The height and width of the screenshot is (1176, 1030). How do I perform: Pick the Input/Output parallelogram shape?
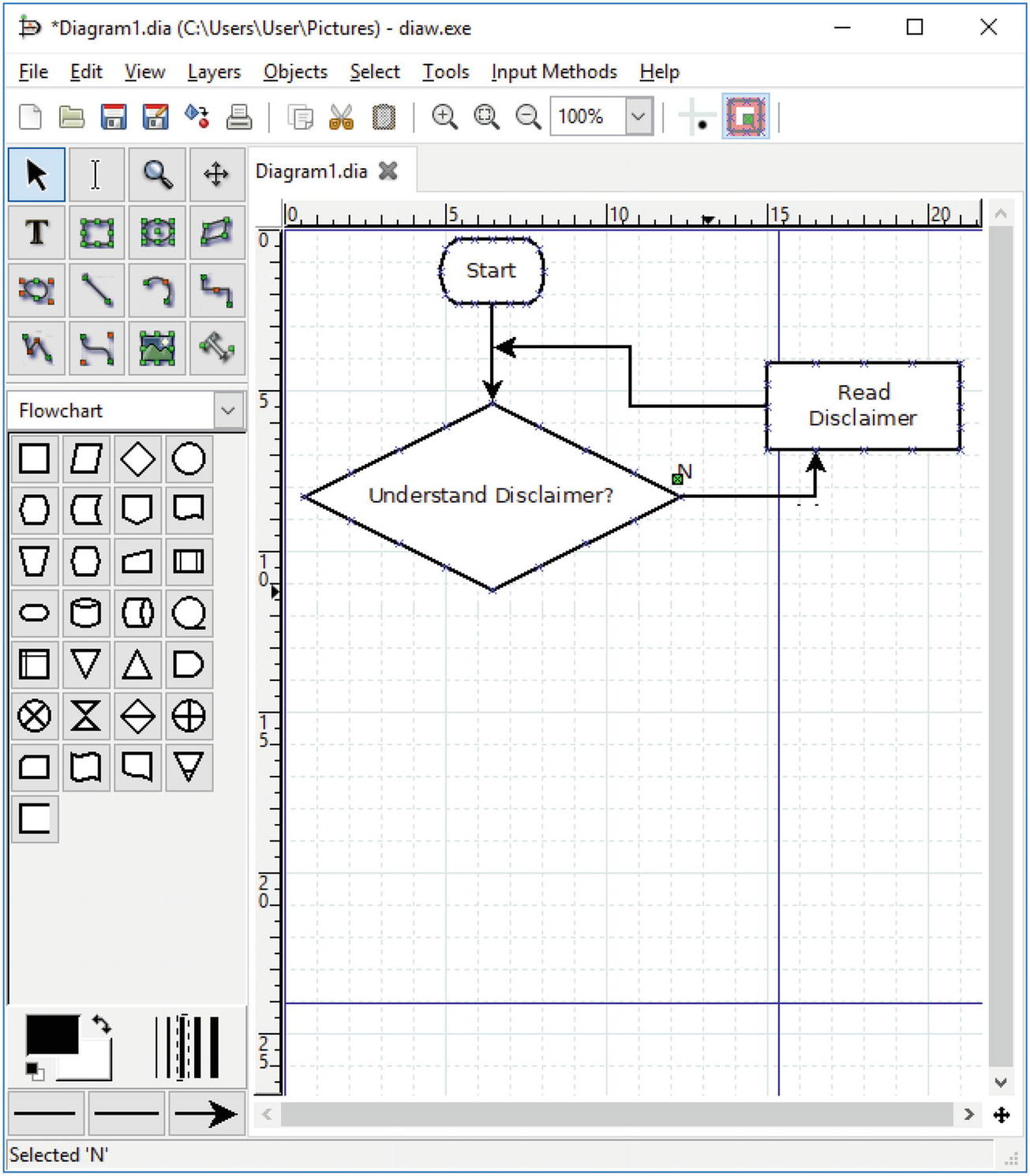[86, 459]
